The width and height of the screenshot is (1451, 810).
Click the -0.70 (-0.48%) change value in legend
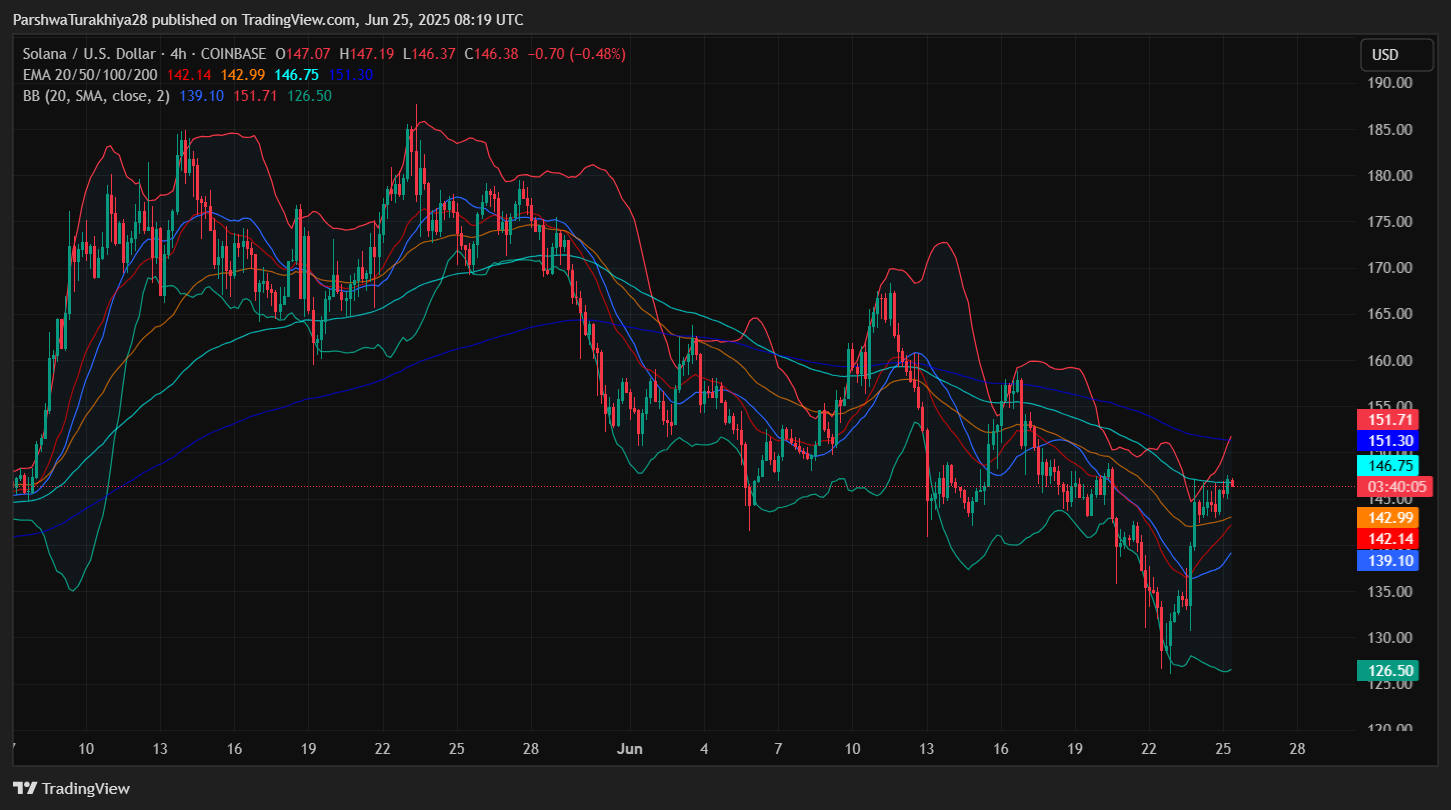[575, 54]
